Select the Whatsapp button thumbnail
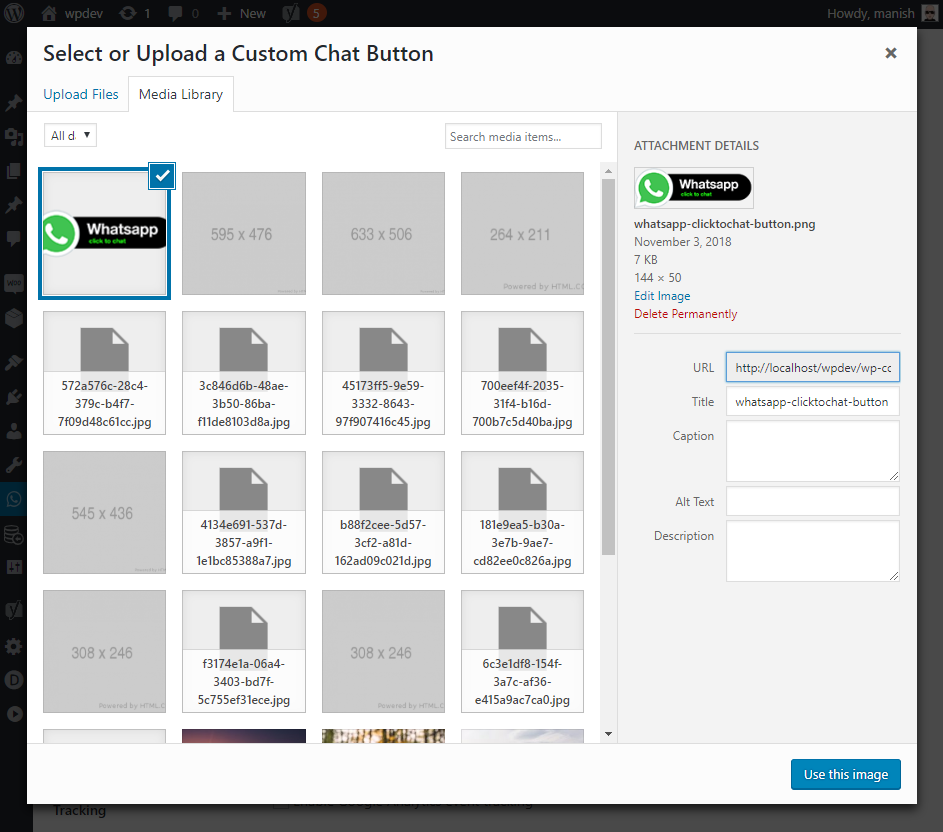943x832 pixels. coord(105,233)
